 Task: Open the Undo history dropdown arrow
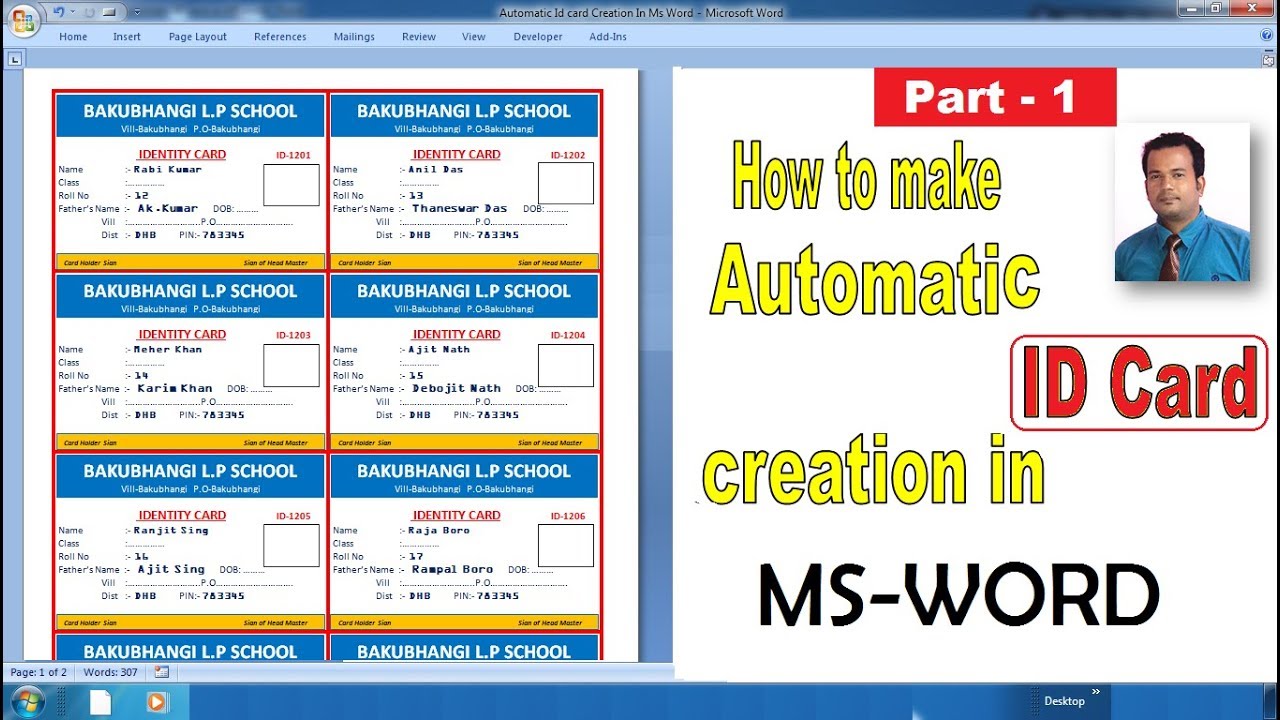(x=72, y=12)
